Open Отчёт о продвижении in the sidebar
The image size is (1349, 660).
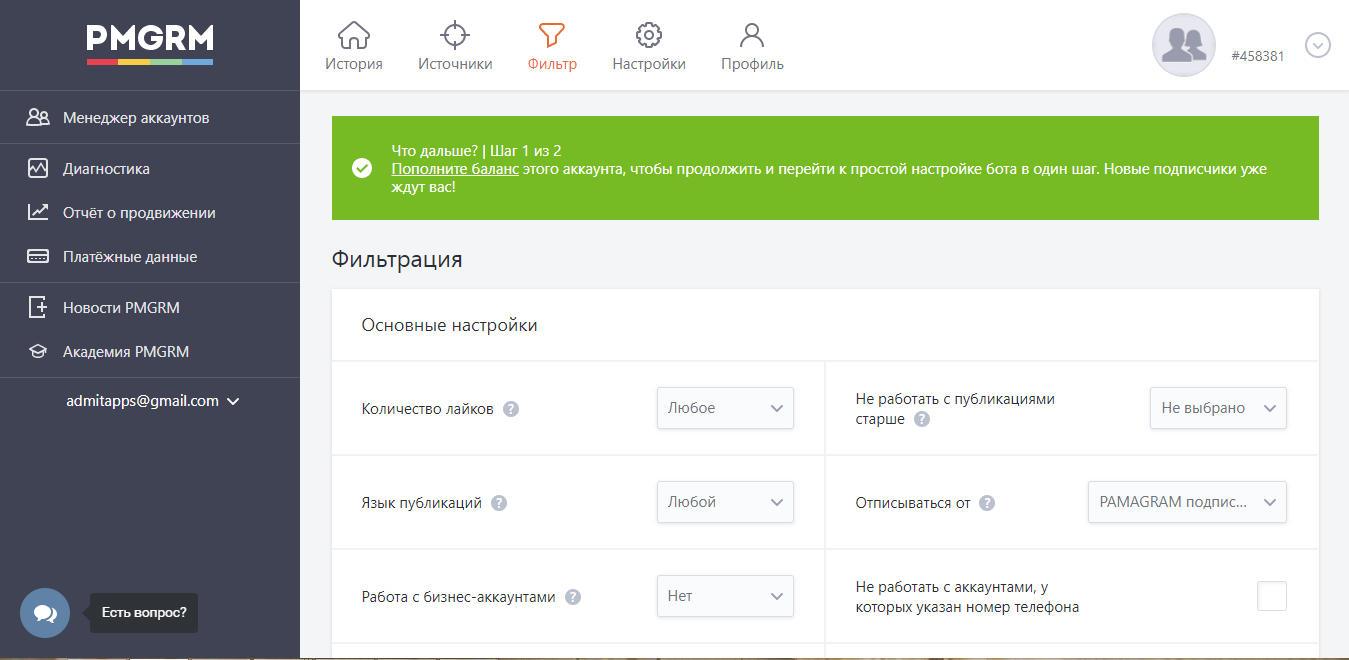pos(139,213)
